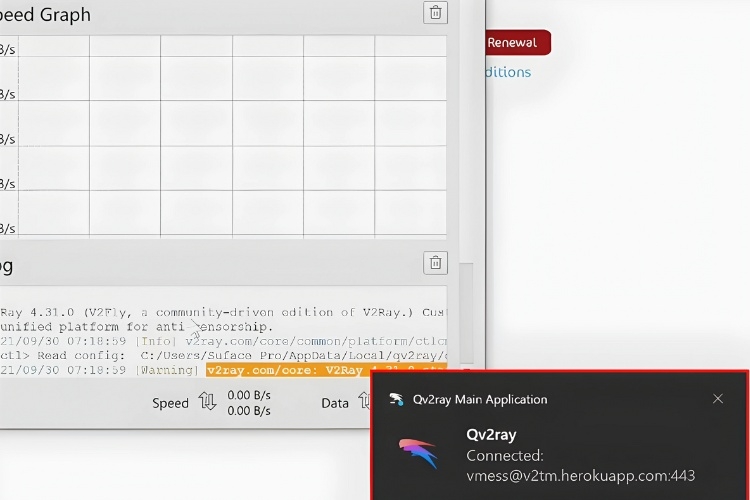Click the [Info] v2ray.com/core/common/platform log line

[223, 342]
